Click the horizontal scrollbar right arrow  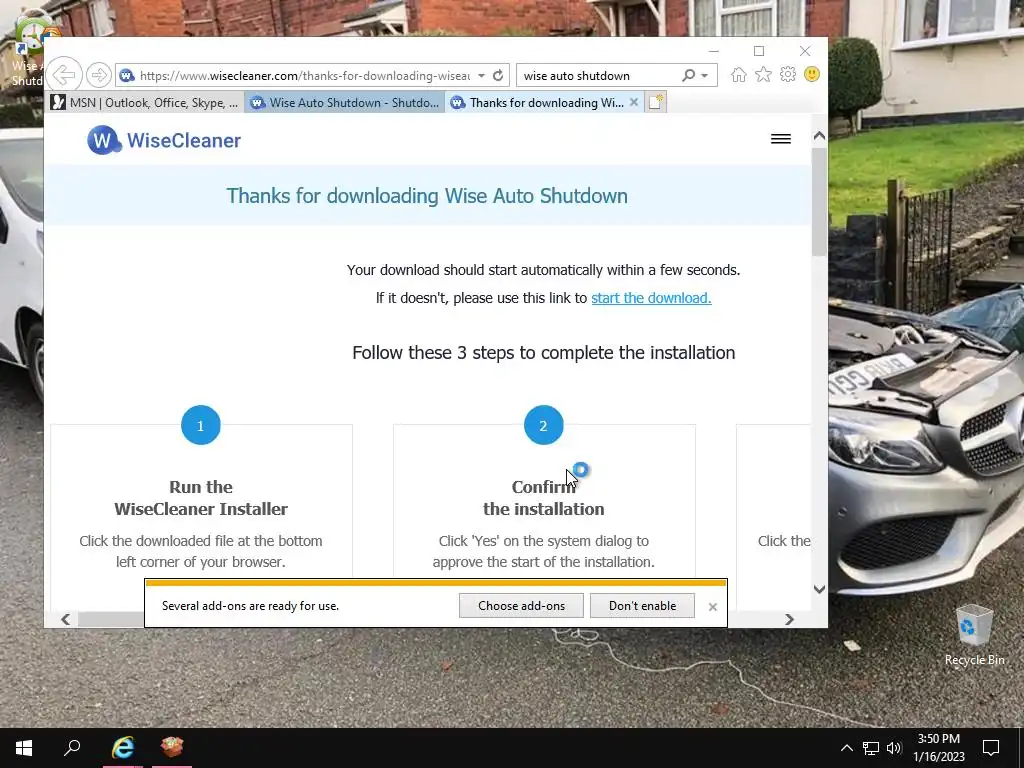click(x=789, y=619)
